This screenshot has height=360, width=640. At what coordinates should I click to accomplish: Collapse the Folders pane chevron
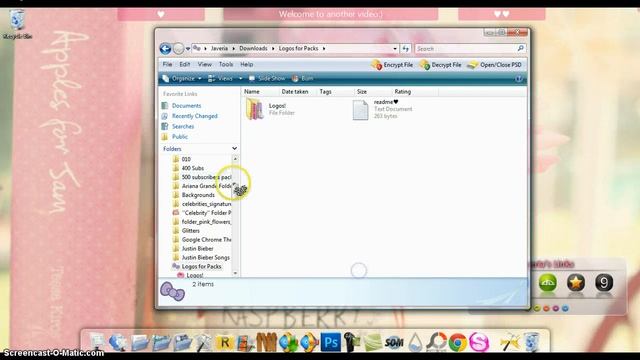point(234,149)
